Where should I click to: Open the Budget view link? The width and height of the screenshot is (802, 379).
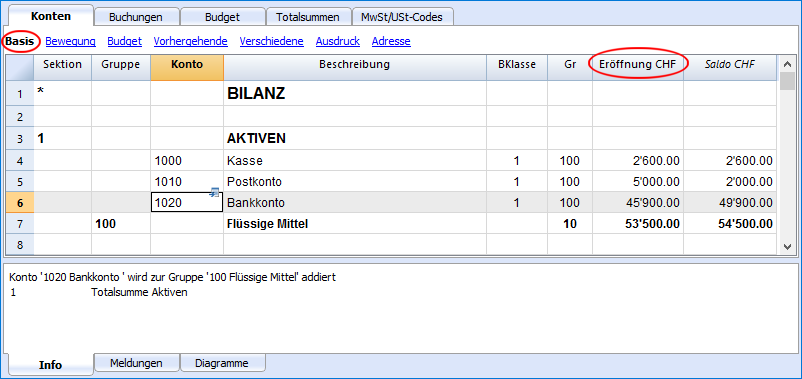[x=125, y=41]
